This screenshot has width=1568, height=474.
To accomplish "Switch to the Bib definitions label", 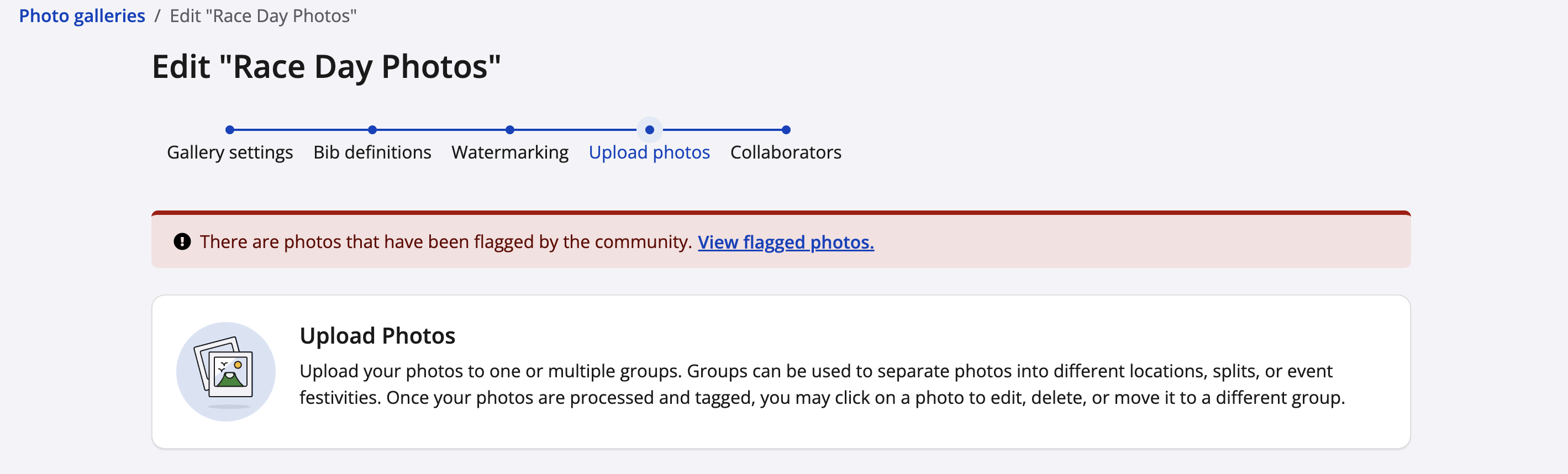I will [x=372, y=152].
